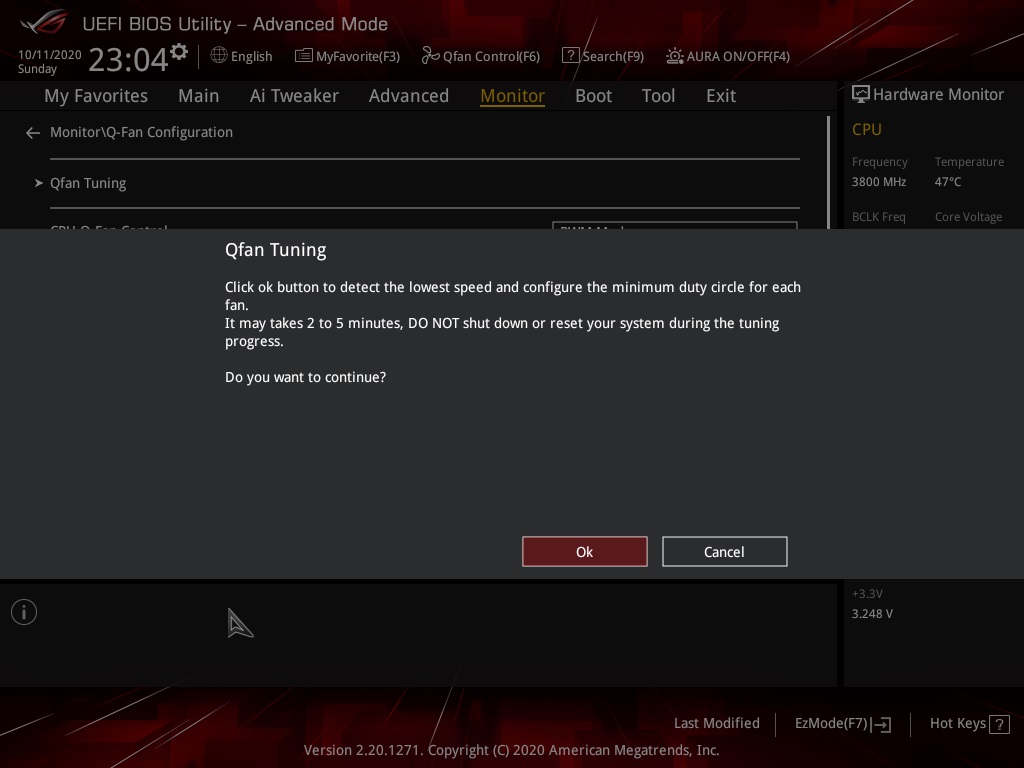Click the 3.248 V voltage value
Screen dimensions: 1024x768
click(872, 614)
